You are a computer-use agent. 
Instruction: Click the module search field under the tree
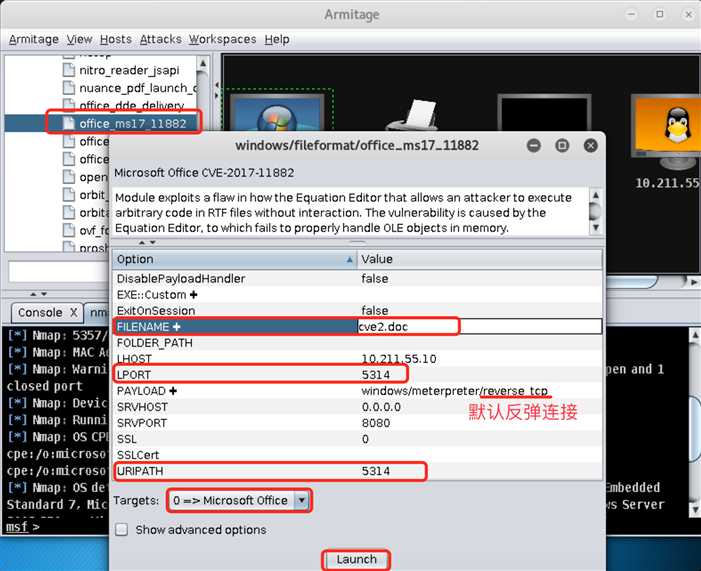click(58, 271)
